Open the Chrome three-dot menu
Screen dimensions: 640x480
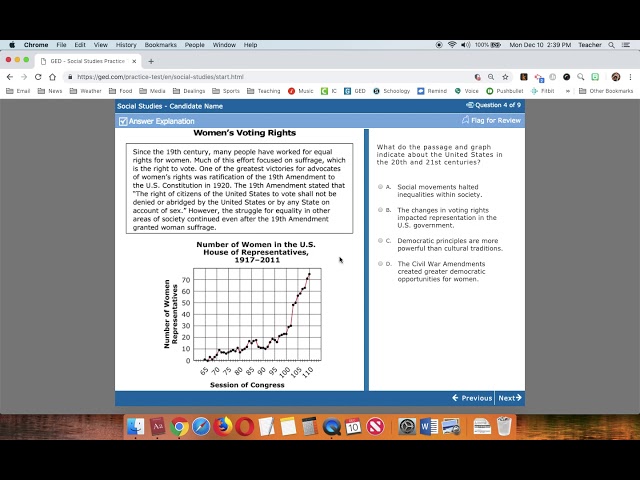(x=630, y=77)
